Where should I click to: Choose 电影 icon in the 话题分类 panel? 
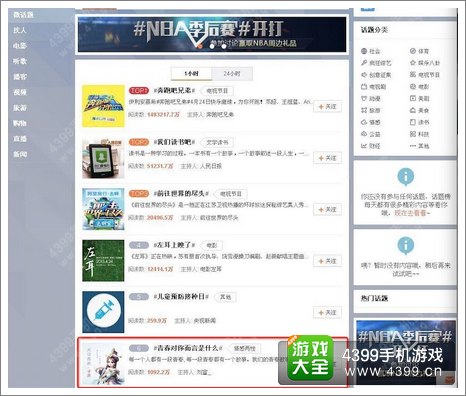[413, 87]
